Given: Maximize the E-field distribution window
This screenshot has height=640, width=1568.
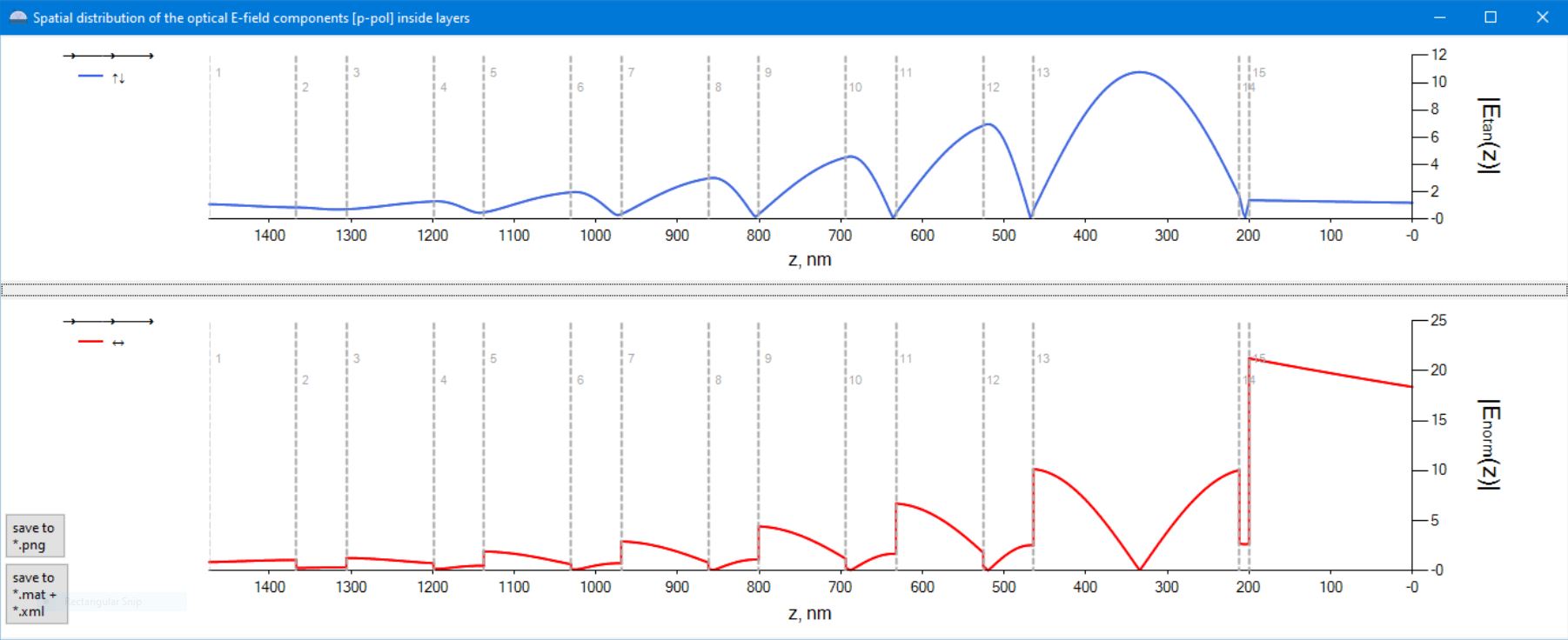Looking at the screenshot, I should (x=1491, y=17).
